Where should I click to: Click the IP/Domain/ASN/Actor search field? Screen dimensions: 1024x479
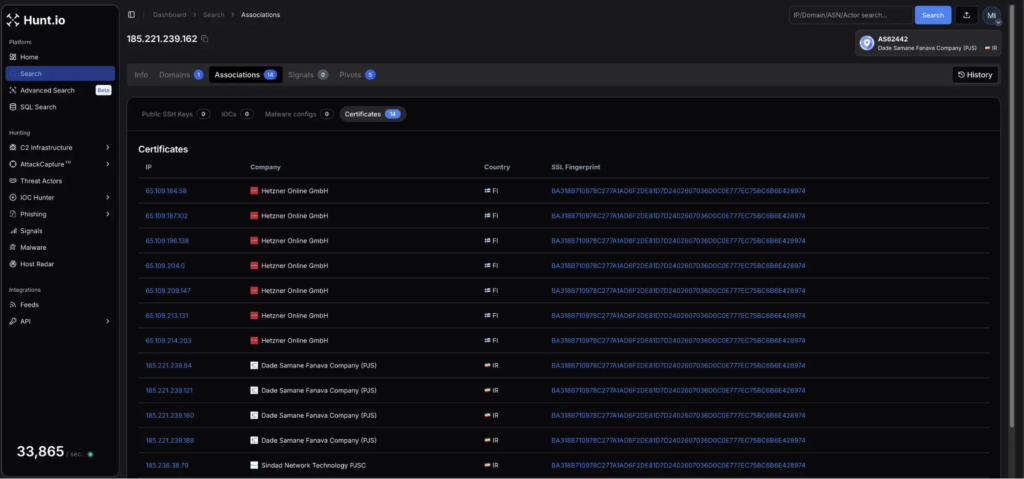pyautogui.click(x=849, y=15)
